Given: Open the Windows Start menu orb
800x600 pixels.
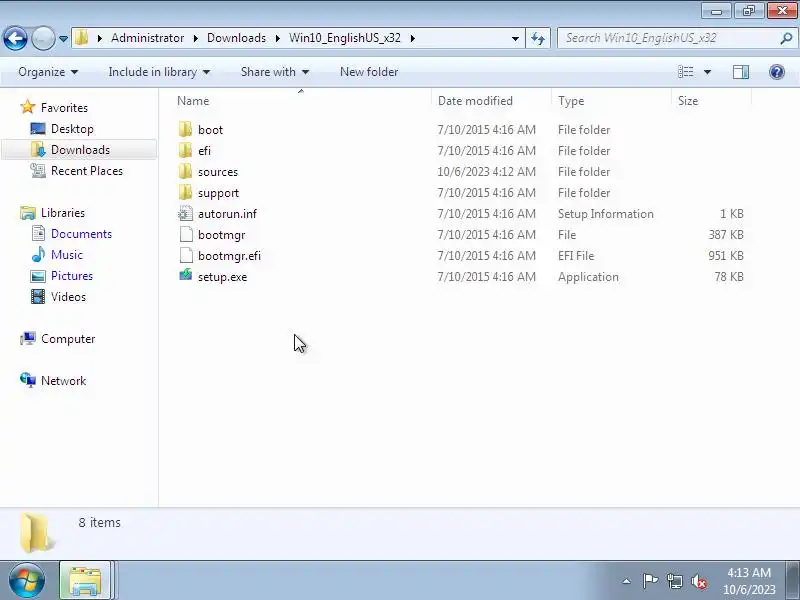Looking at the screenshot, I should [x=27, y=580].
